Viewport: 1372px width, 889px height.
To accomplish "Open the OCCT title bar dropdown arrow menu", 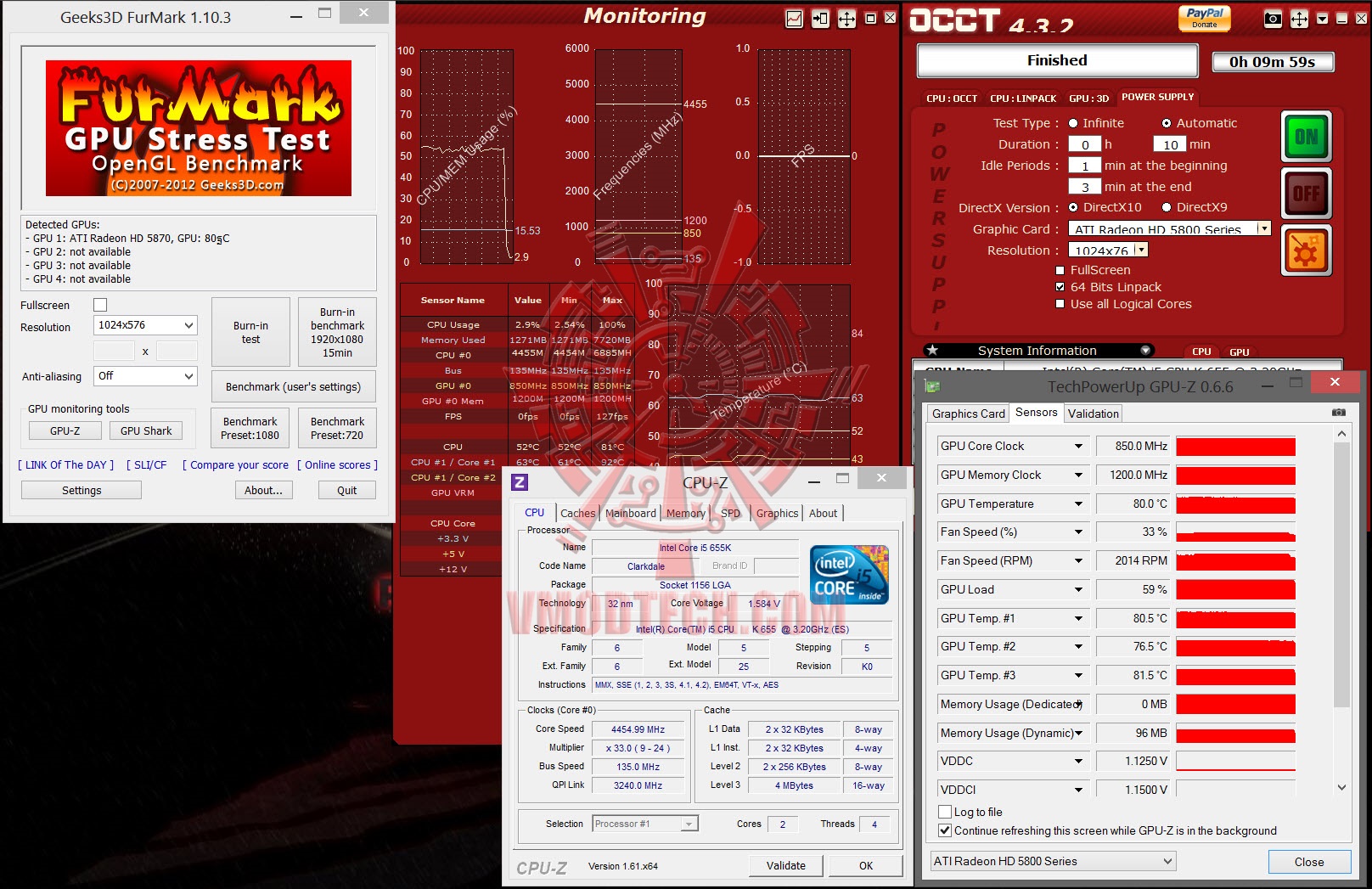I will 1322,19.
